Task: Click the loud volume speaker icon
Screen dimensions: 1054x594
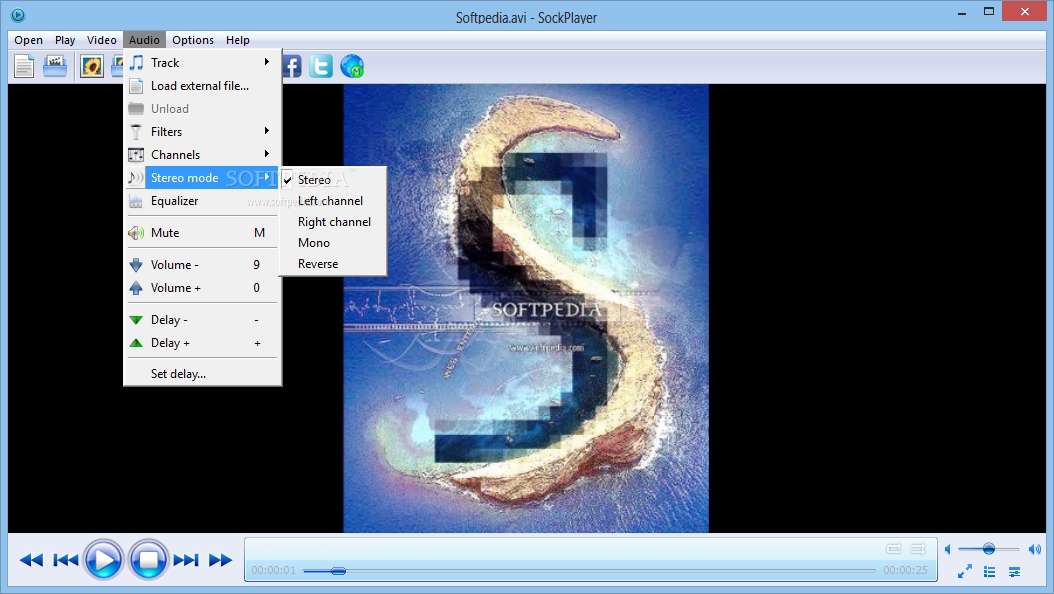Action: pos(1035,550)
